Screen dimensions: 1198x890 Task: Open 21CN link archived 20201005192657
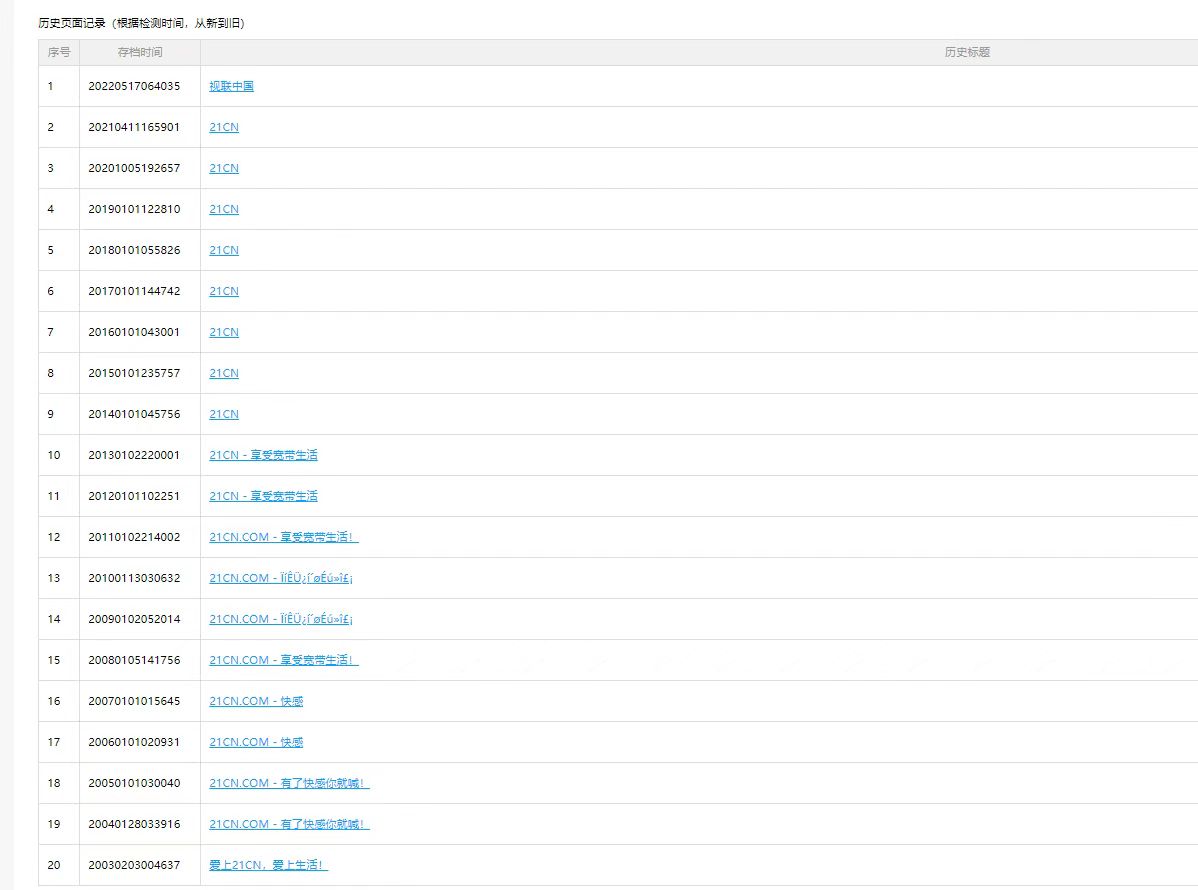(x=224, y=168)
